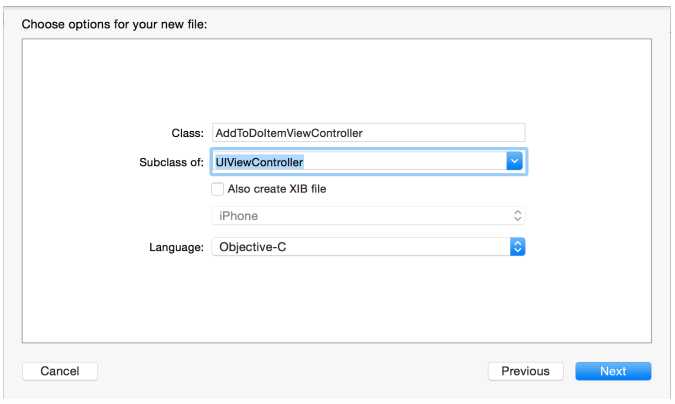Click the "Language:" label
This screenshot has width=675, height=404.
[x=177, y=246]
